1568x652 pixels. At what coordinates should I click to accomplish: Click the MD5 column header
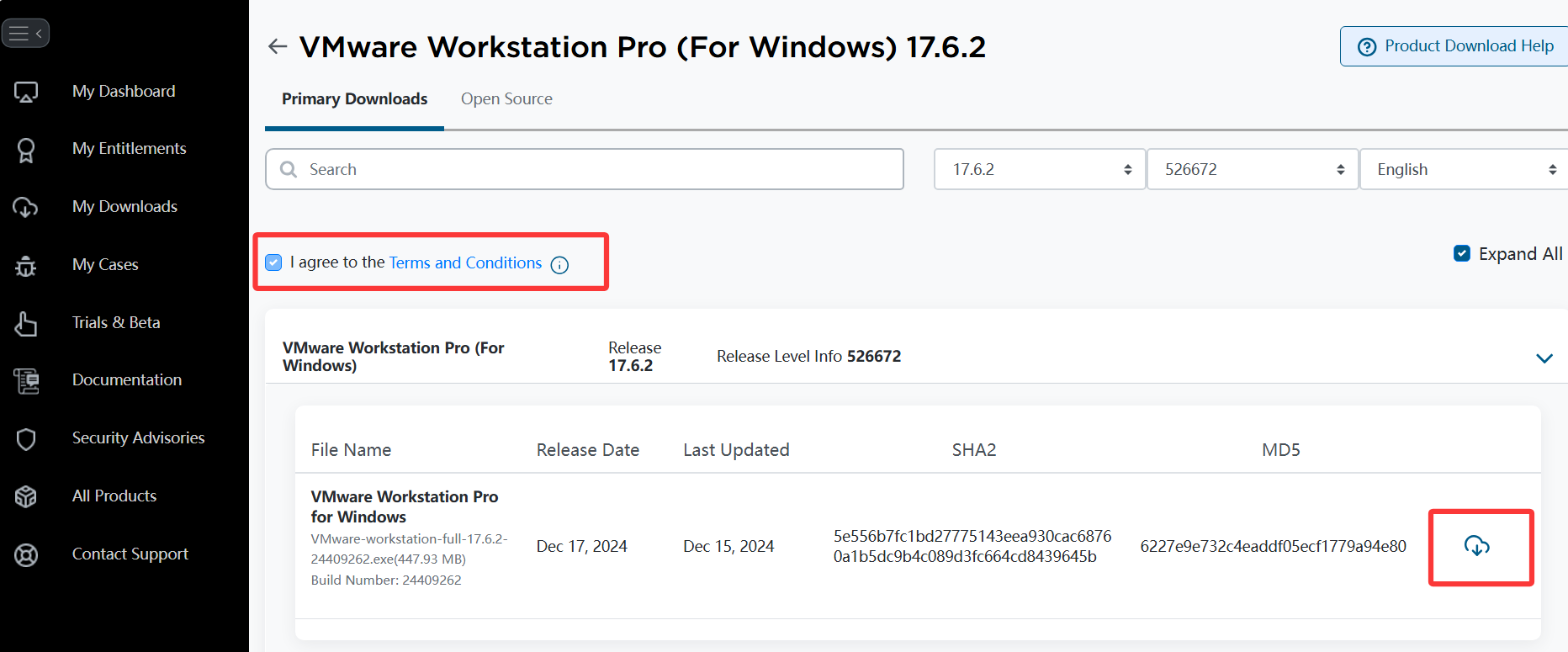[x=1281, y=449]
